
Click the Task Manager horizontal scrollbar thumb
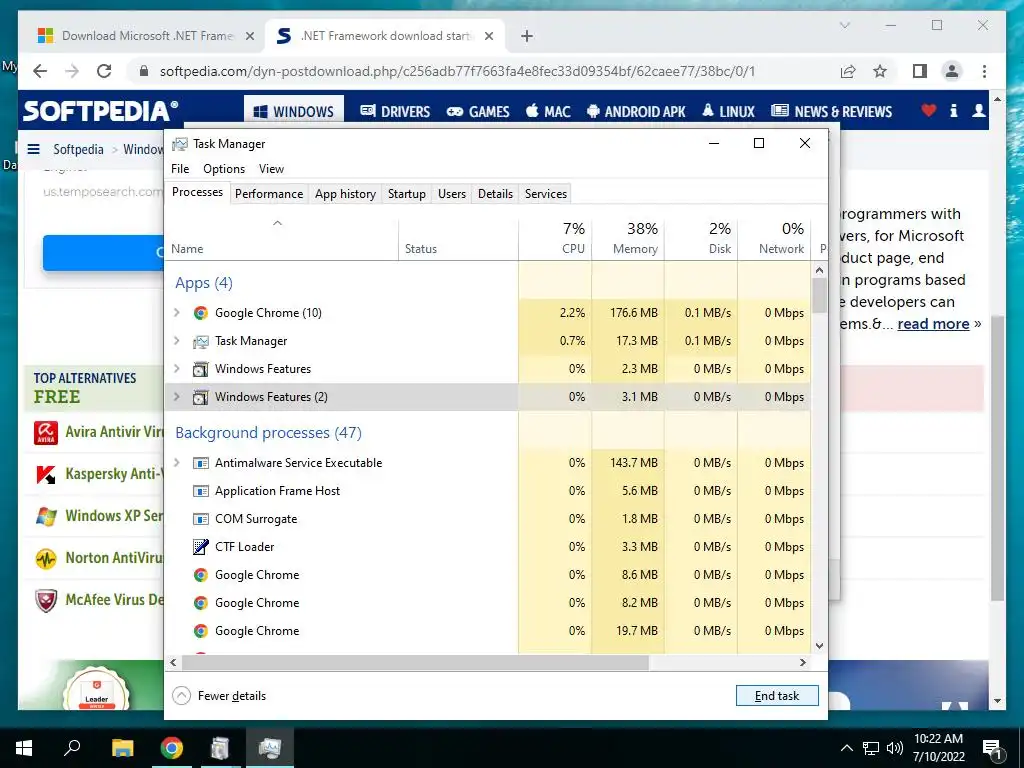click(x=415, y=663)
